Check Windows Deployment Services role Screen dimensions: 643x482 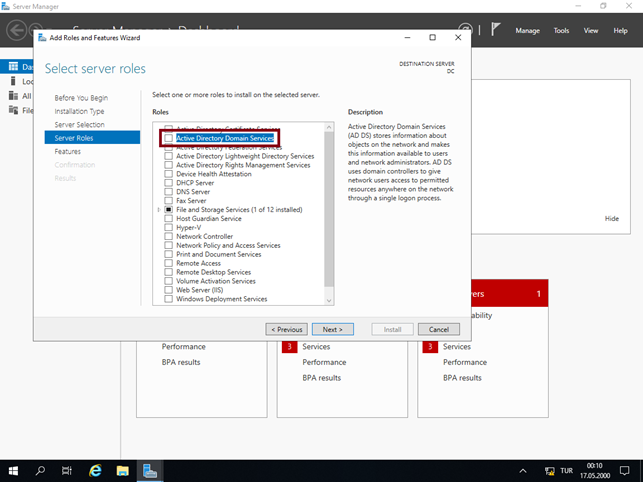coord(169,299)
